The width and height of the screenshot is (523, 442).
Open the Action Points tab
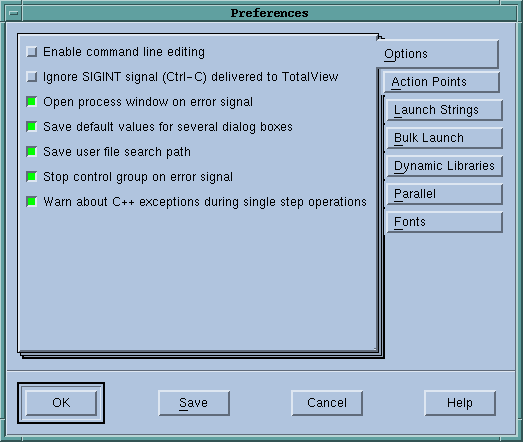coord(441,82)
